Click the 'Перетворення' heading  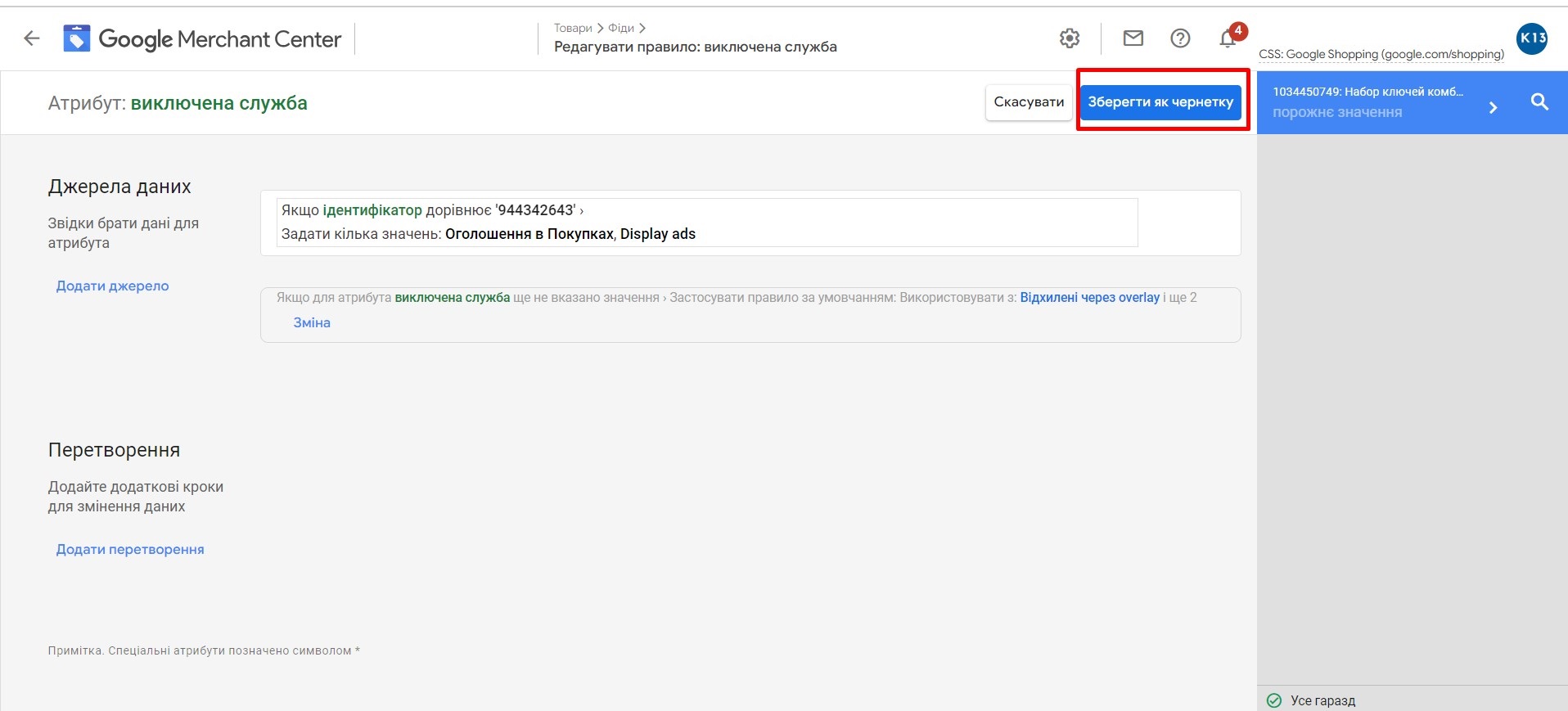(x=114, y=450)
